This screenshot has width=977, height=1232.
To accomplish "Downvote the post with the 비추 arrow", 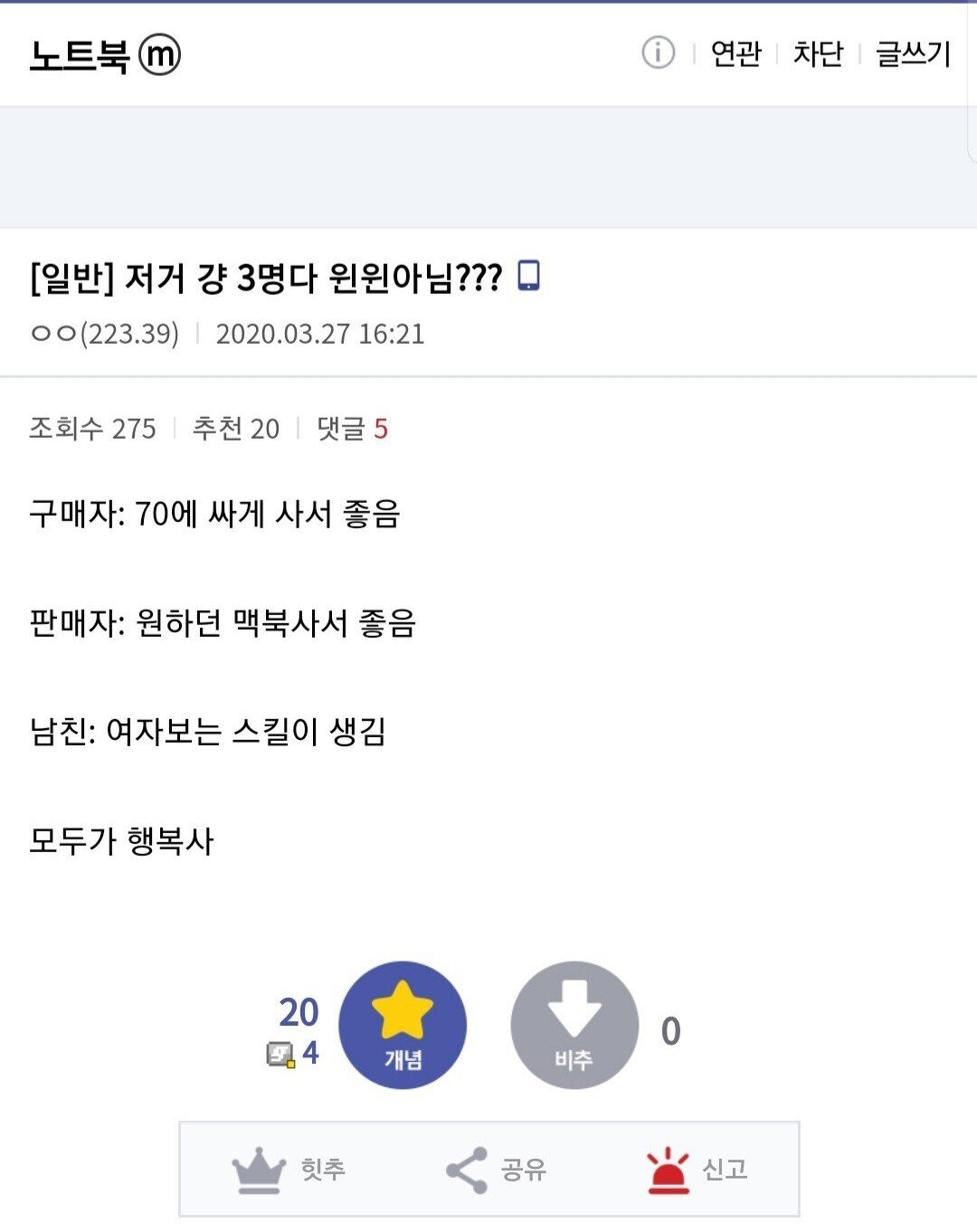I will tap(574, 1024).
